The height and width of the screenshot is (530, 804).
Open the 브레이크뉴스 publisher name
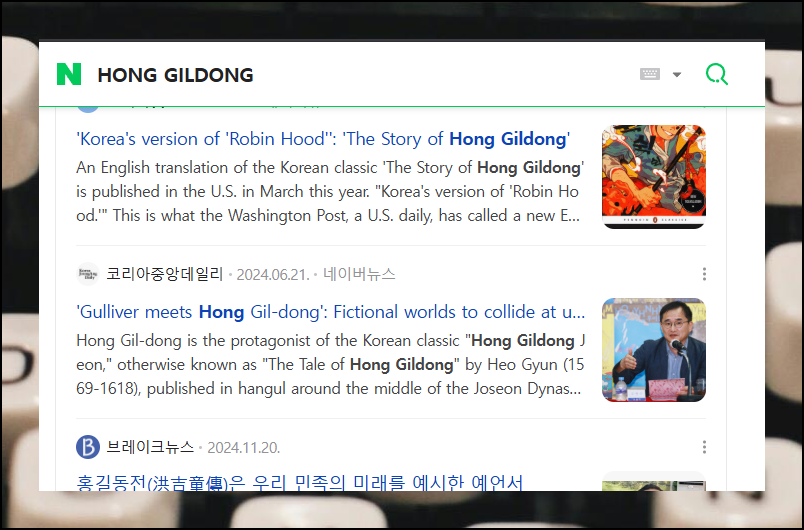(150, 447)
